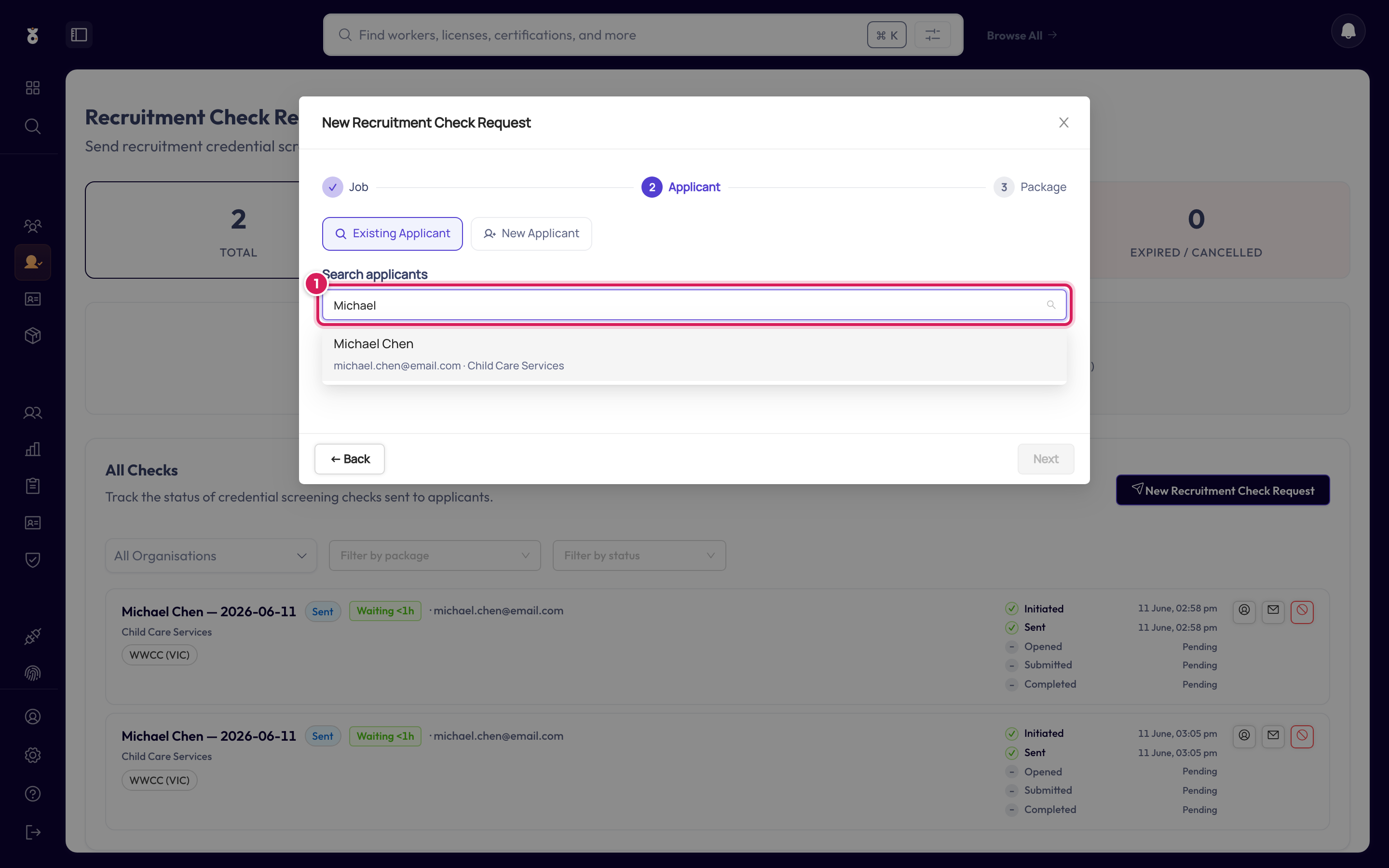Choose the Existing Applicant option
The image size is (1389, 868).
tap(393, 234)
